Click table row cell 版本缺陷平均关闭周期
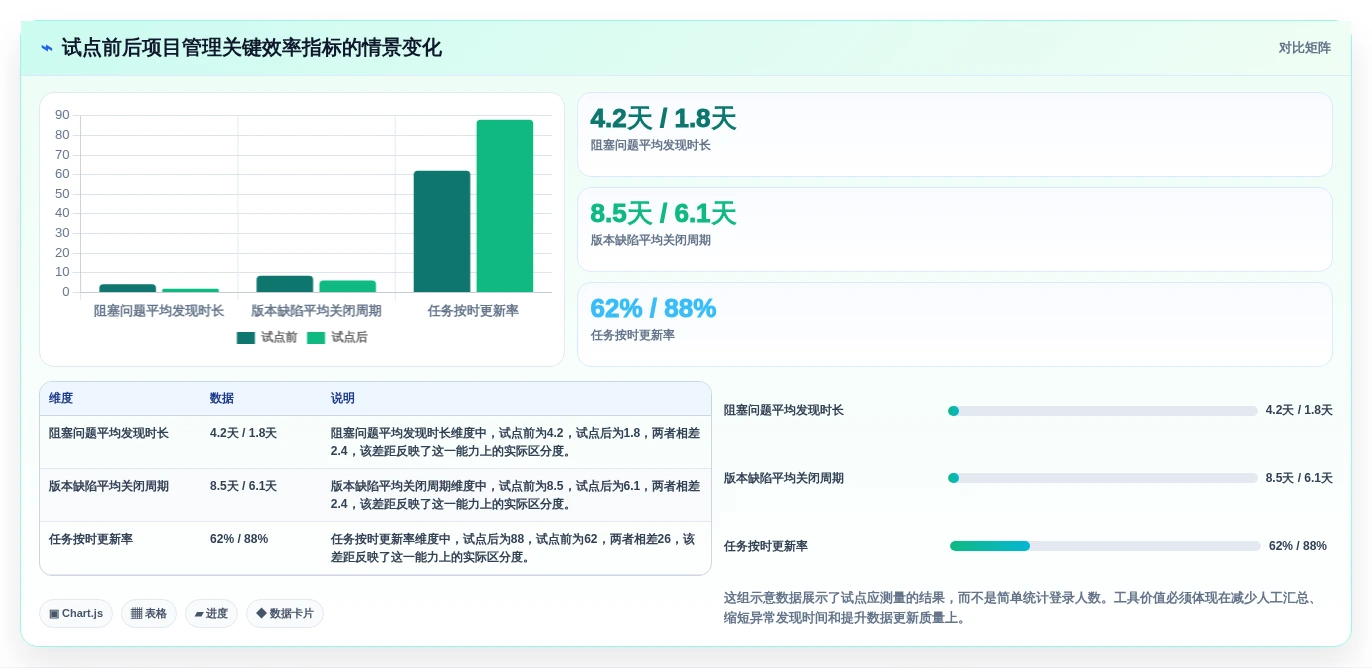The width and height of the screenshot is (1372, 668). point(109,486)
